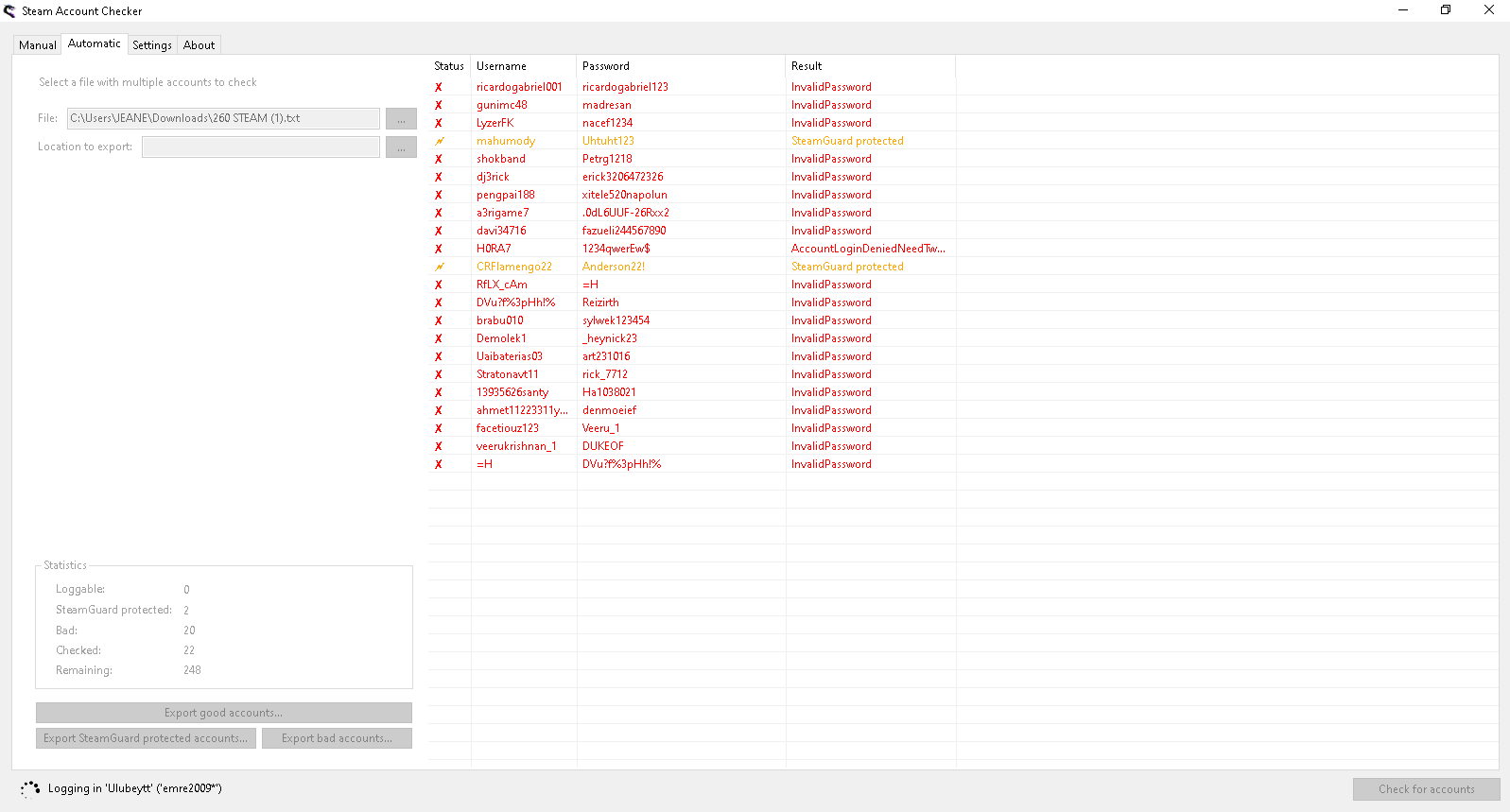Click the Steam Account Checker title icon

(x=10, y=11)
